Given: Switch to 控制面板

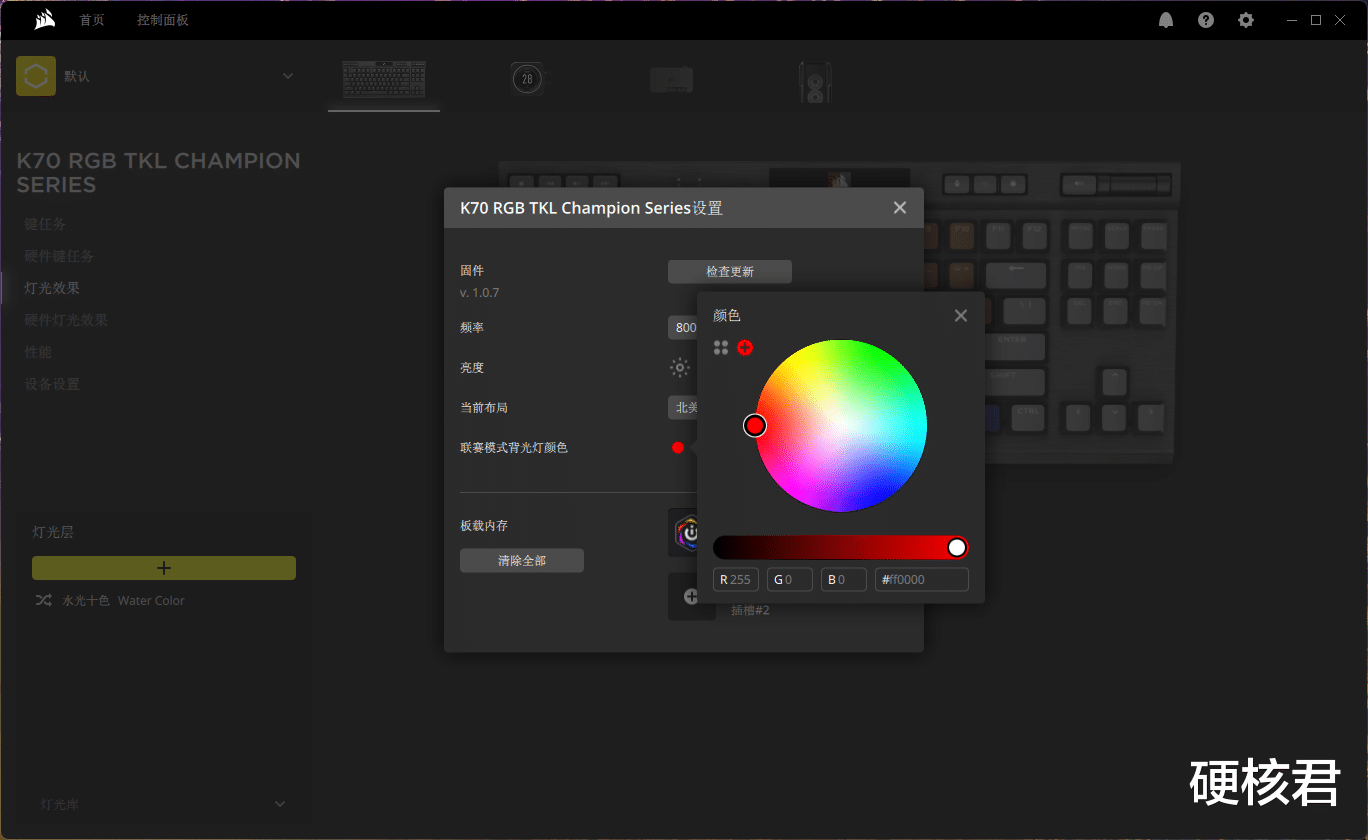Looking at the screenshot, I should coord(162,19).
